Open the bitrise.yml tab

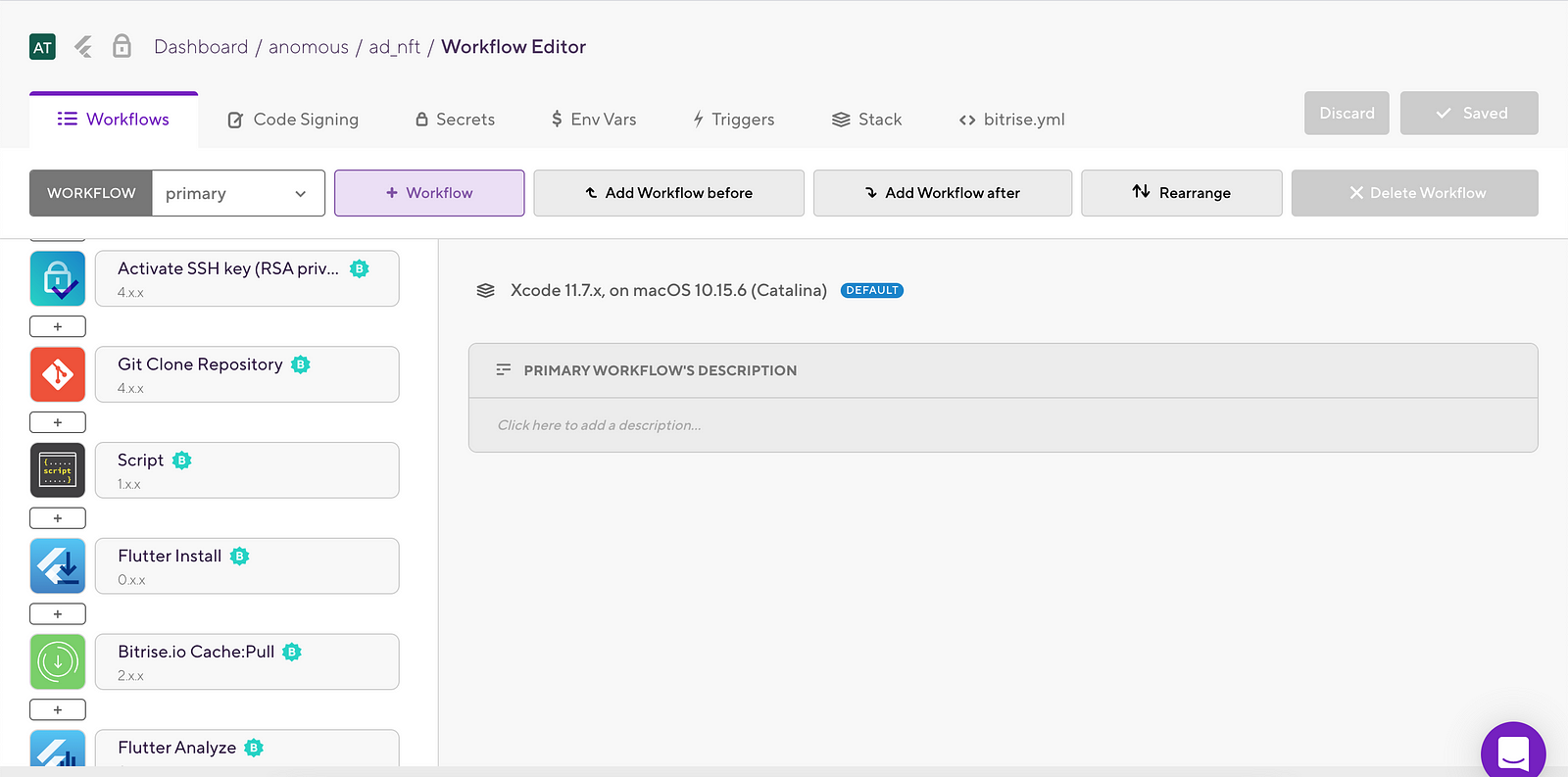pyautogui.click(x=1011, y=120)
